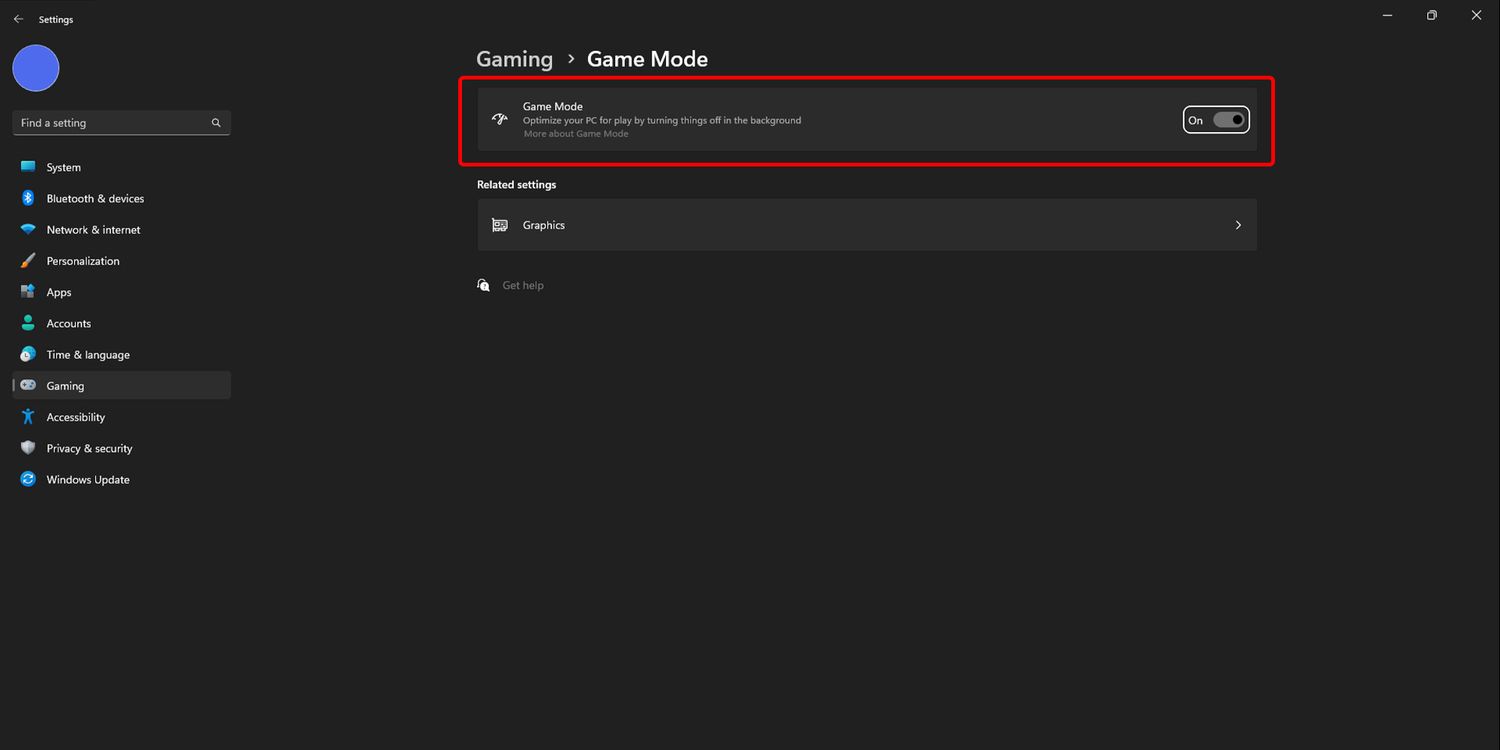Go back to Gaming via breadcrumb
1500x750 pixels.
pyautogui.click(x=514, y=59)
